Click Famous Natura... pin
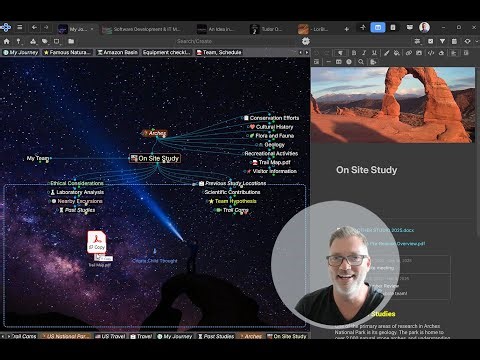Screen dimensions: 480x360 [x=68, y=52]
